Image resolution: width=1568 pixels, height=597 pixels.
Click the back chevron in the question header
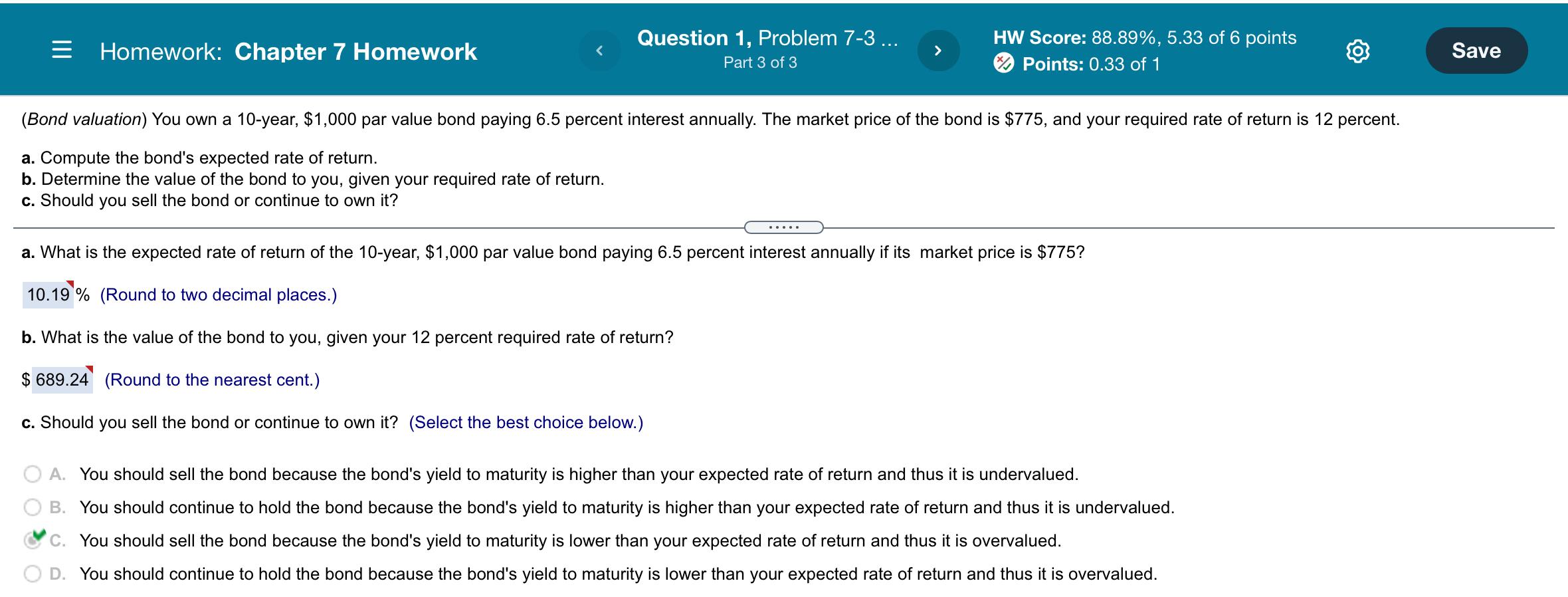pyautogui.click(x=600, y=49)
